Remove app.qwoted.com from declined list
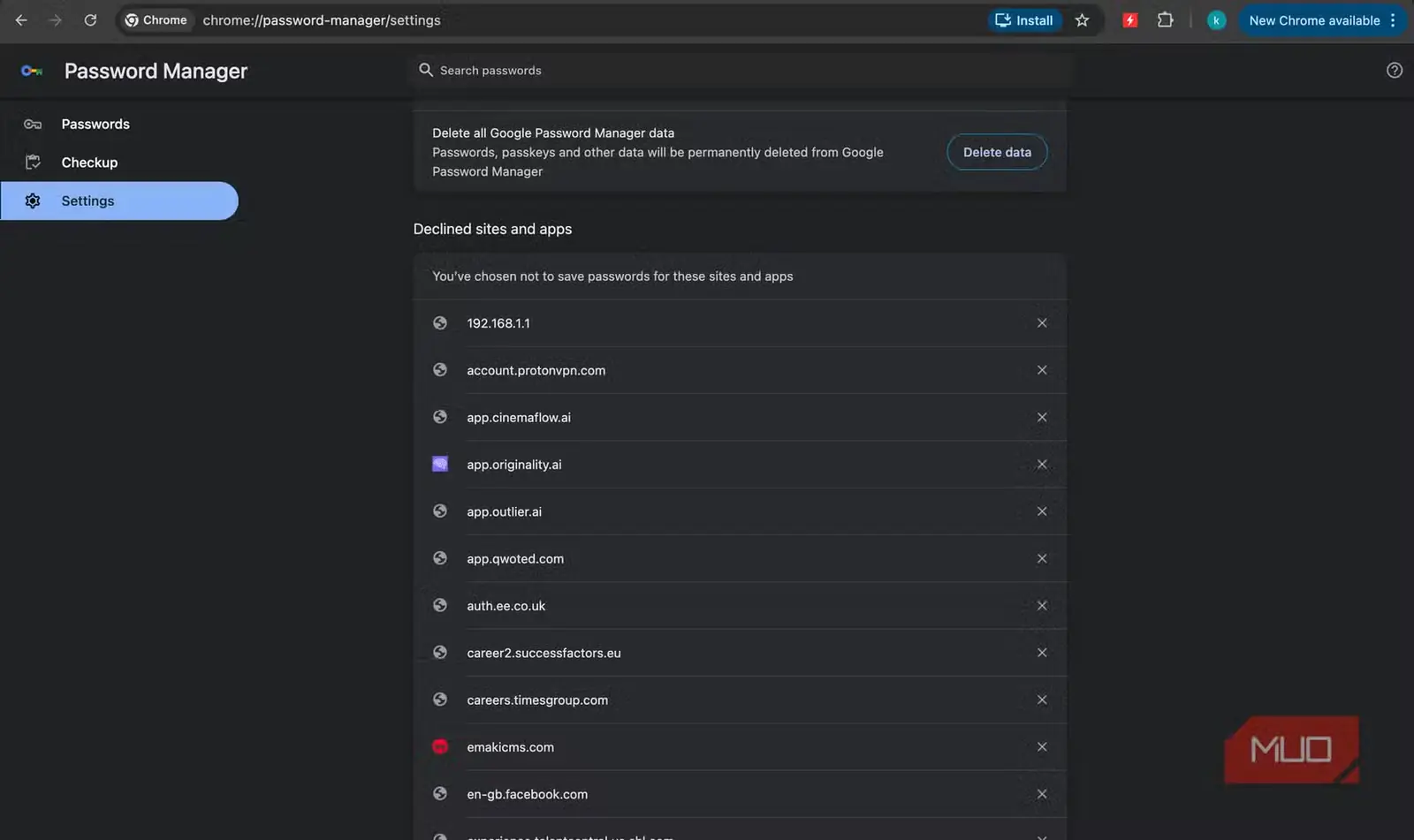 [x=1042, y=559]
